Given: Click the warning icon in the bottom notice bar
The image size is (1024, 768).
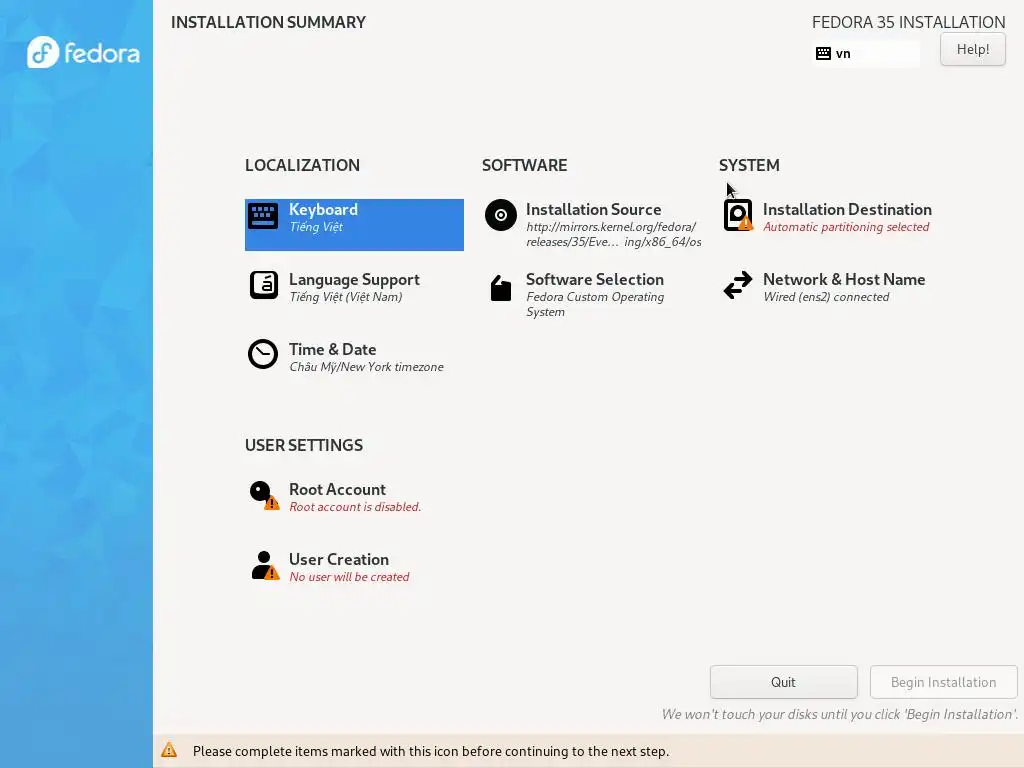Looking at the screenshot, I should (x=169, y=750).
